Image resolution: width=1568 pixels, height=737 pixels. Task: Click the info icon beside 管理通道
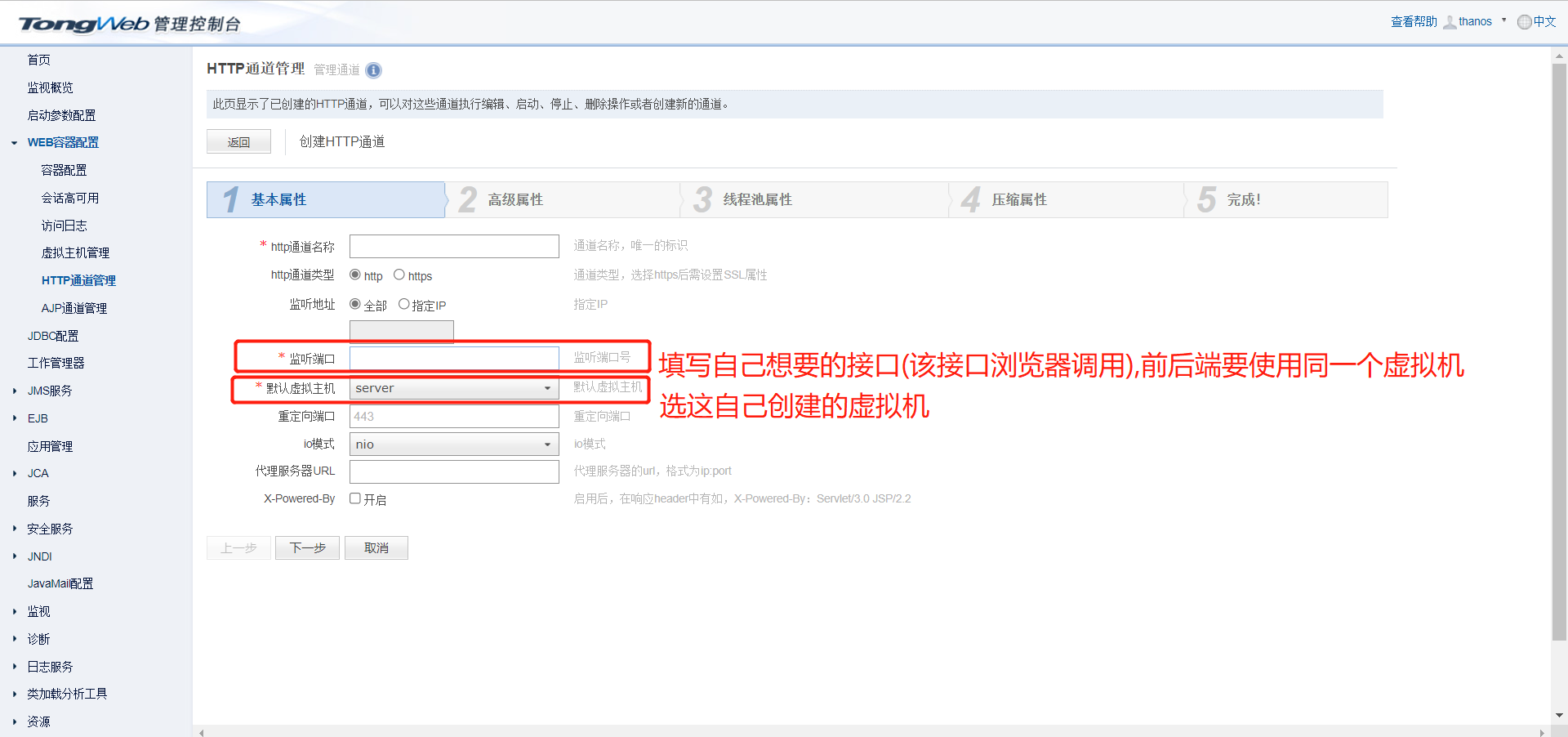coord(374,70)
